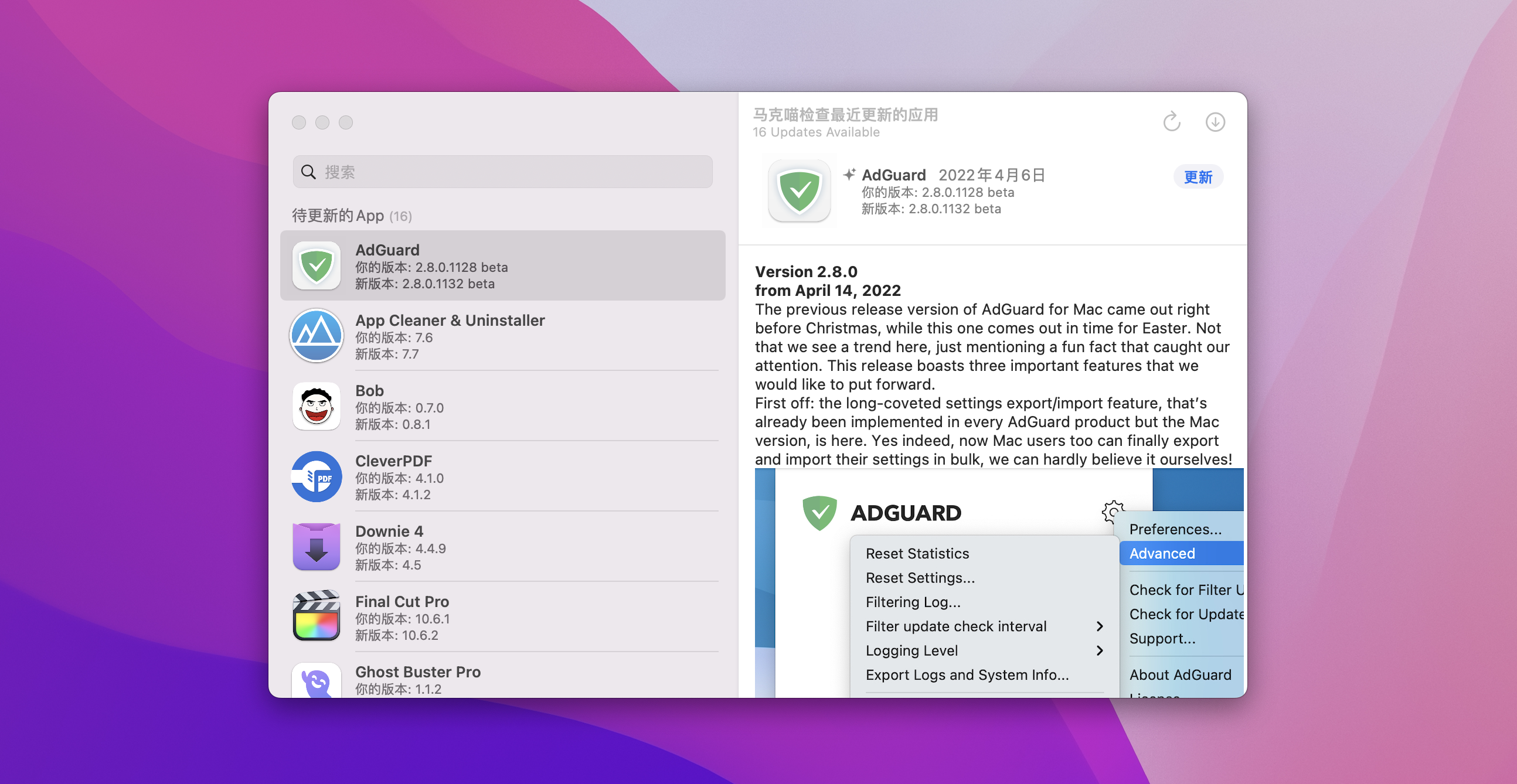The image size is (1517, 784).
Task: Click the download all updates icon
Action: [x=1215, y=122]
